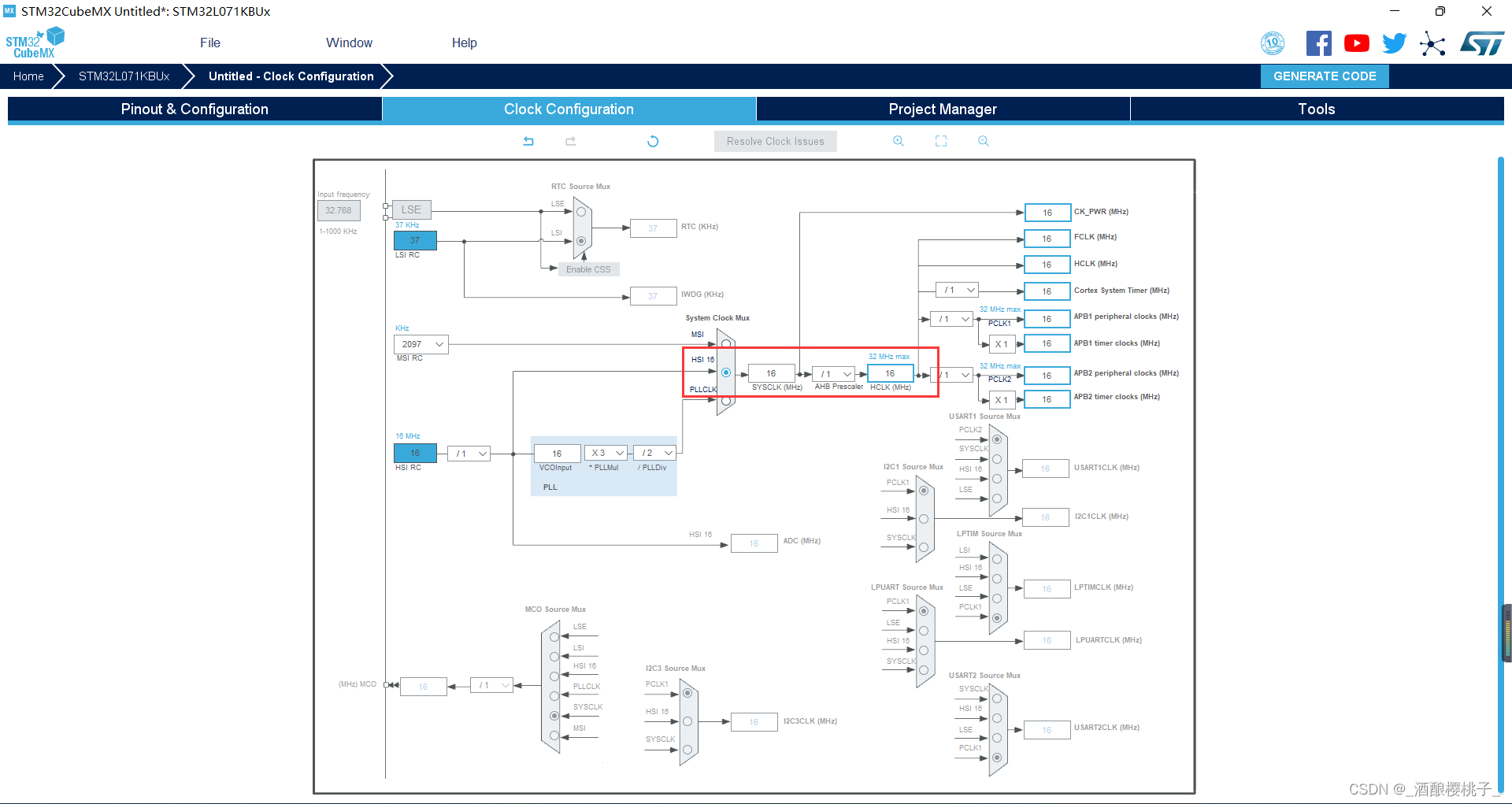This screenshot has height=804, width=1512.
Task: Open PLLMul X 3 dropdown
Action: tap(606, 453)
